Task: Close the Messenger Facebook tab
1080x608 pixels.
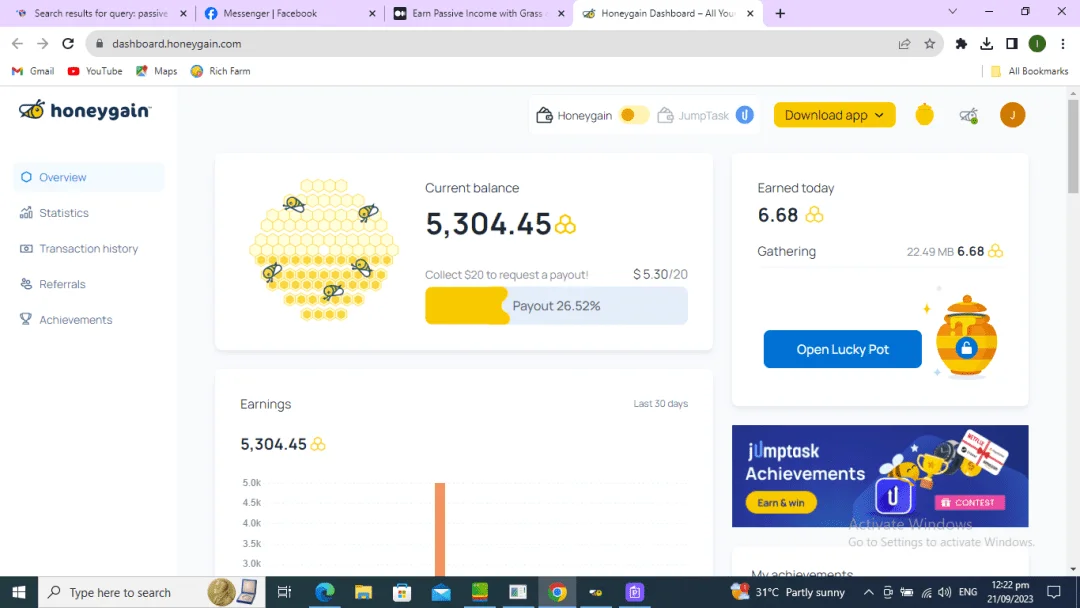Action: pyautogui.click(x=372, y=13)
